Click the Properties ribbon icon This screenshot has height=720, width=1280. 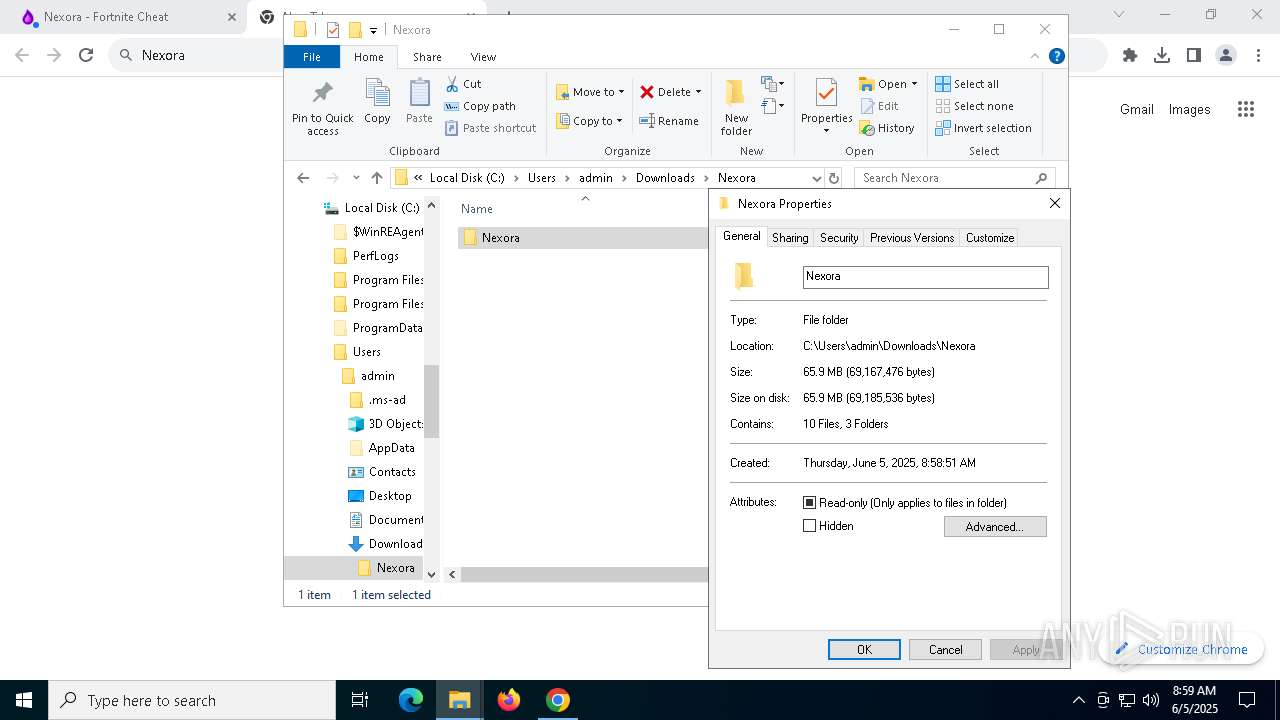(x=826, y=93)
